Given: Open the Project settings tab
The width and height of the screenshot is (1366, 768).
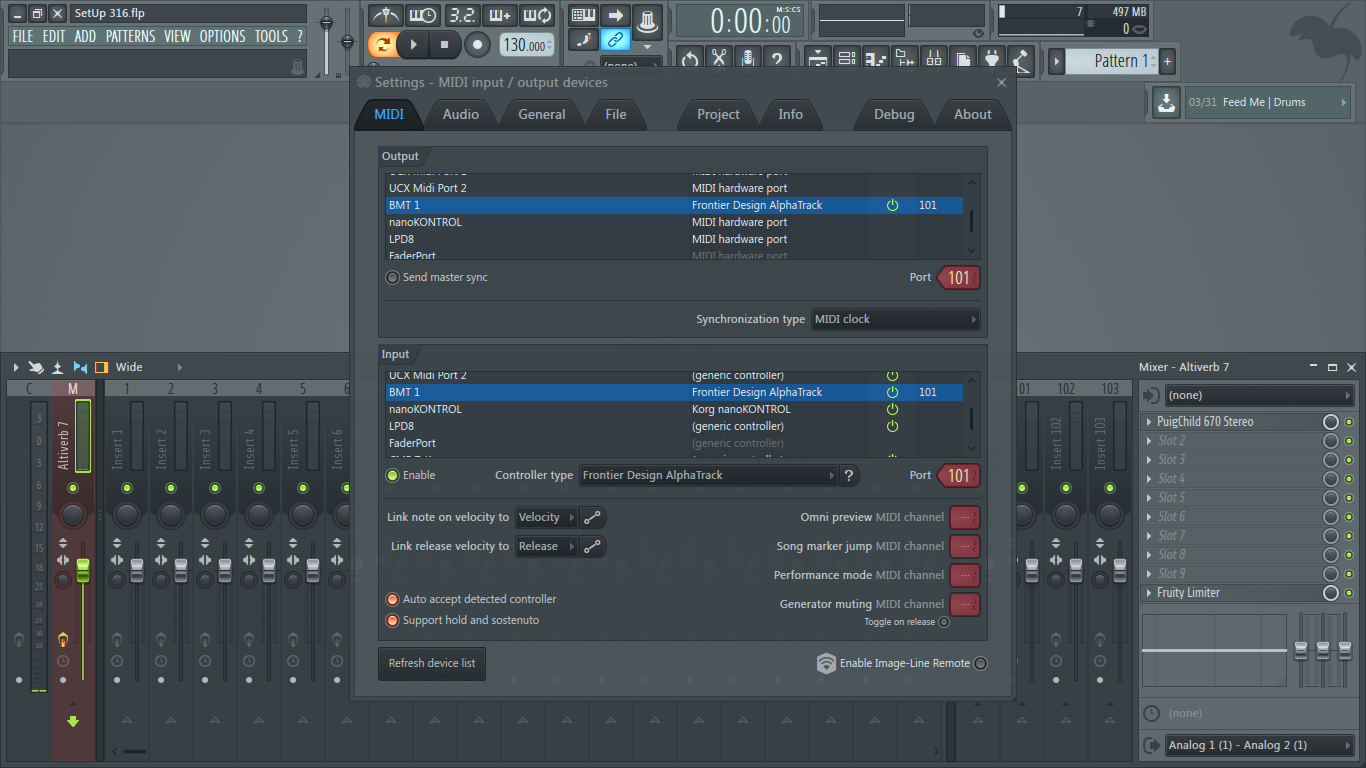Looking at the screenshot, I should (718, 114).
